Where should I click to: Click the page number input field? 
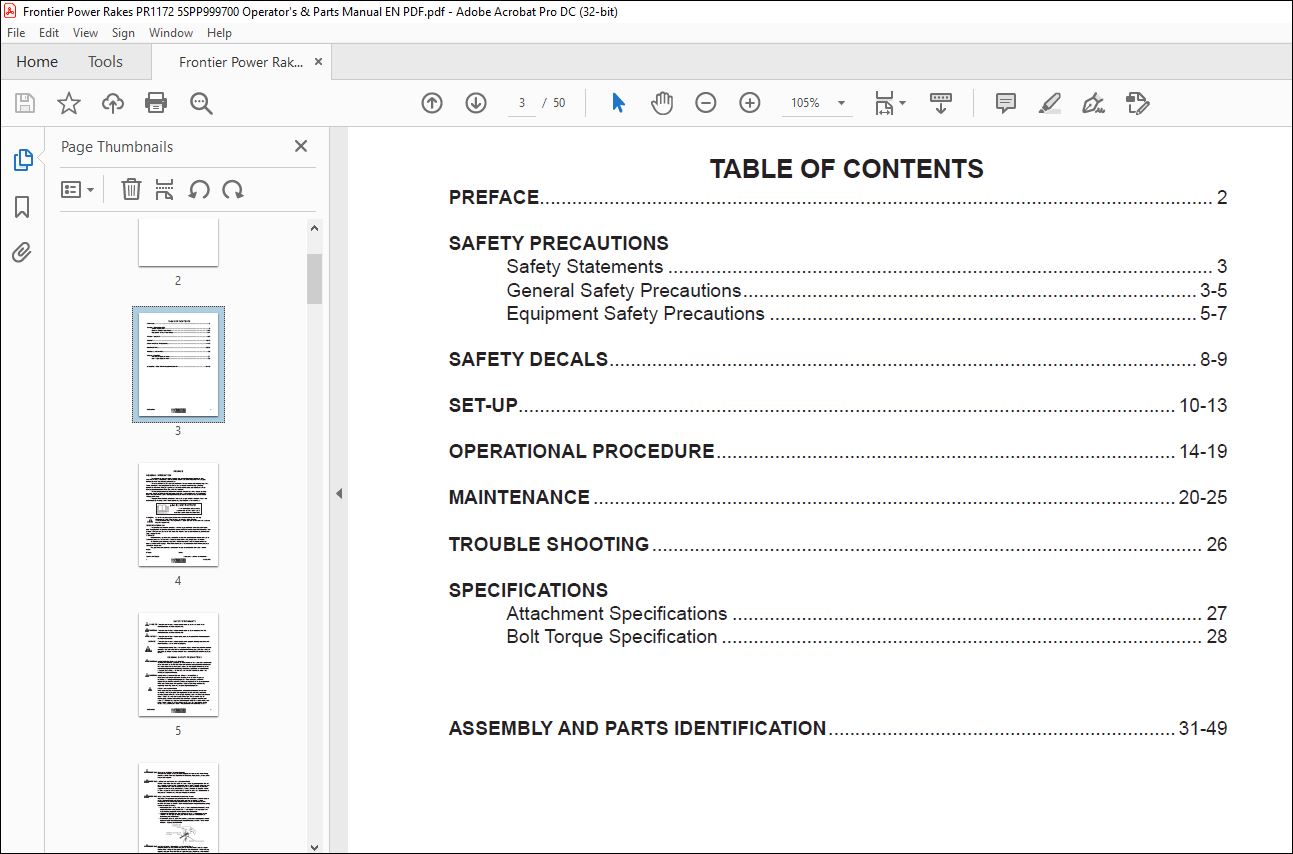pyautogui.click(x=521, y=103)
